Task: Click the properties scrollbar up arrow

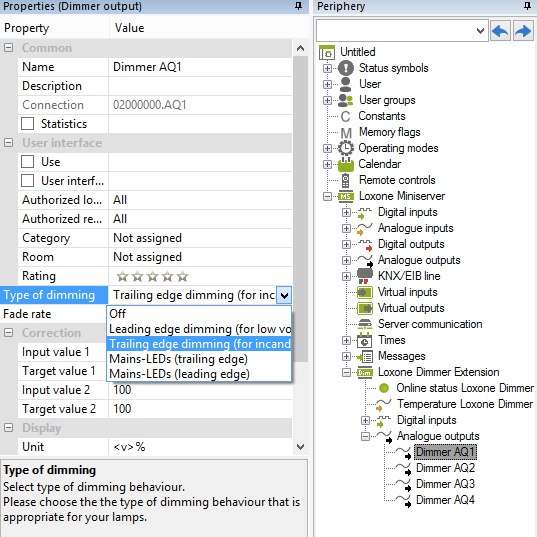Action: (x=300, y=48)
